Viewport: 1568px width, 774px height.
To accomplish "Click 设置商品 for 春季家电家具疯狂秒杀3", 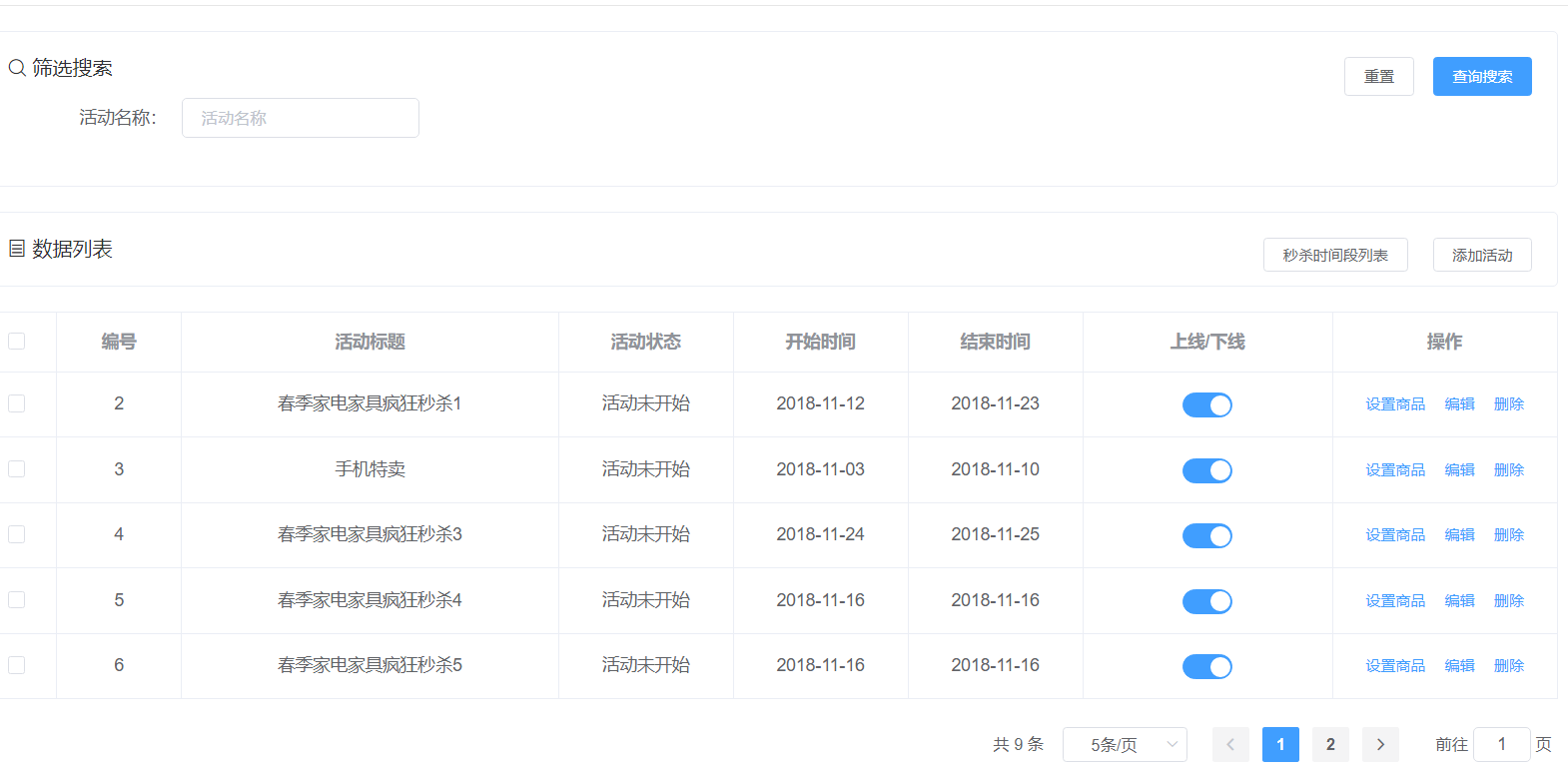I will [1395, 535].
